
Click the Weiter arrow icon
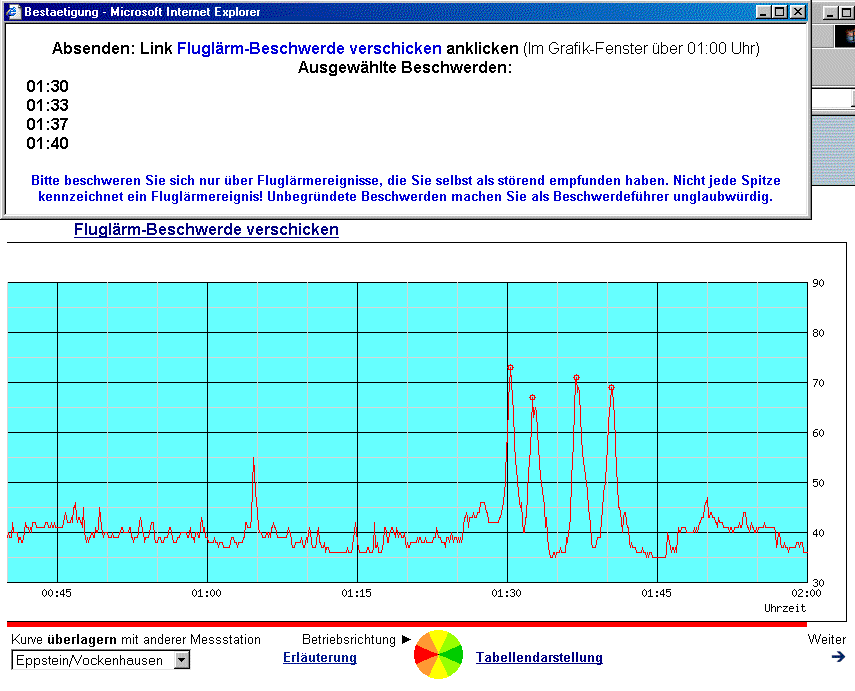[838, 657]
